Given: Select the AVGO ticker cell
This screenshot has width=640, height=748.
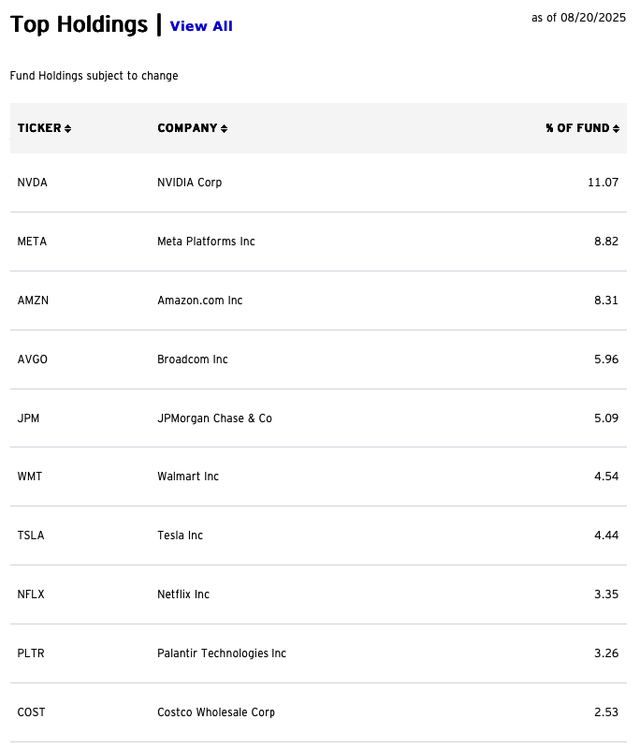Looking at the screenshot, I should 32,359.
